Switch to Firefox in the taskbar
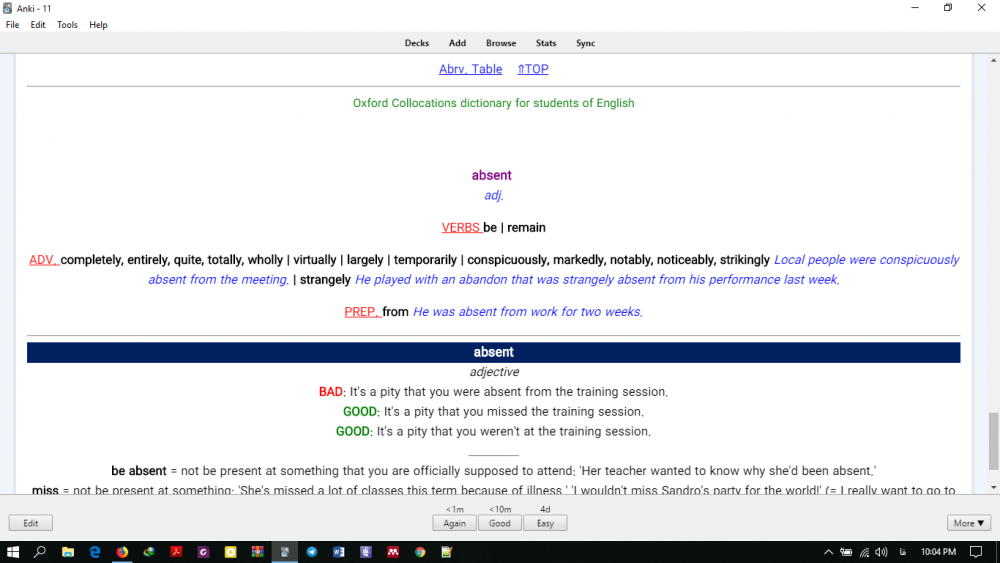Viewport: 1000px width, 563px height. [x=122, y=552]
